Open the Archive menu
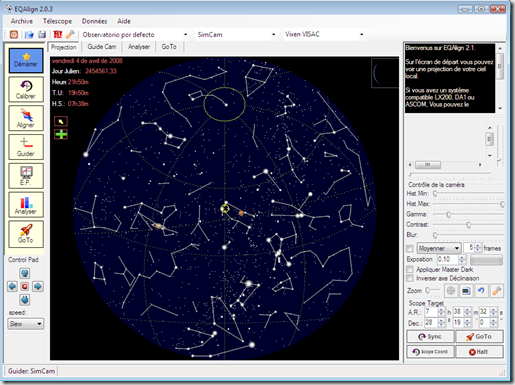This screenshot has height=385, width=515. [x=22, y=21]
